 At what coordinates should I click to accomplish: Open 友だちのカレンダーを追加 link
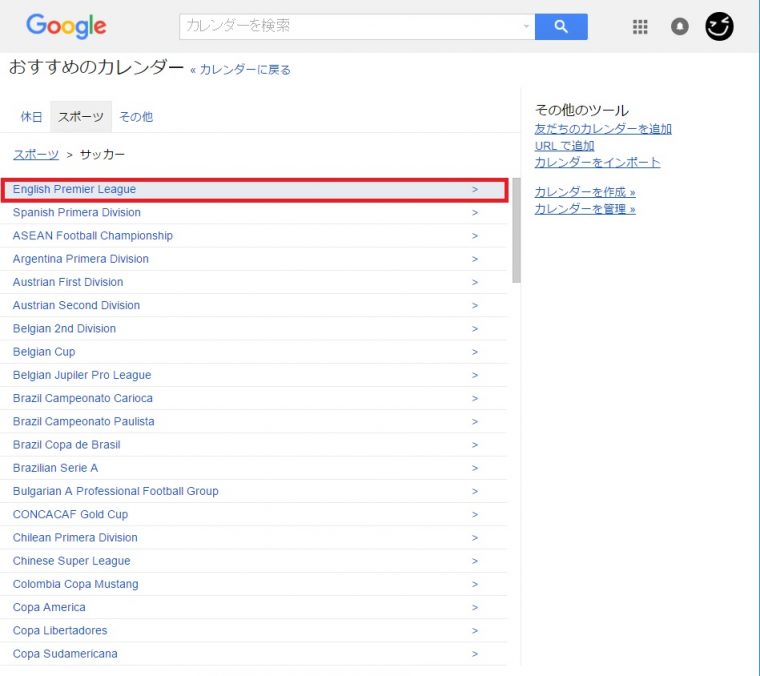click(603, 129)
